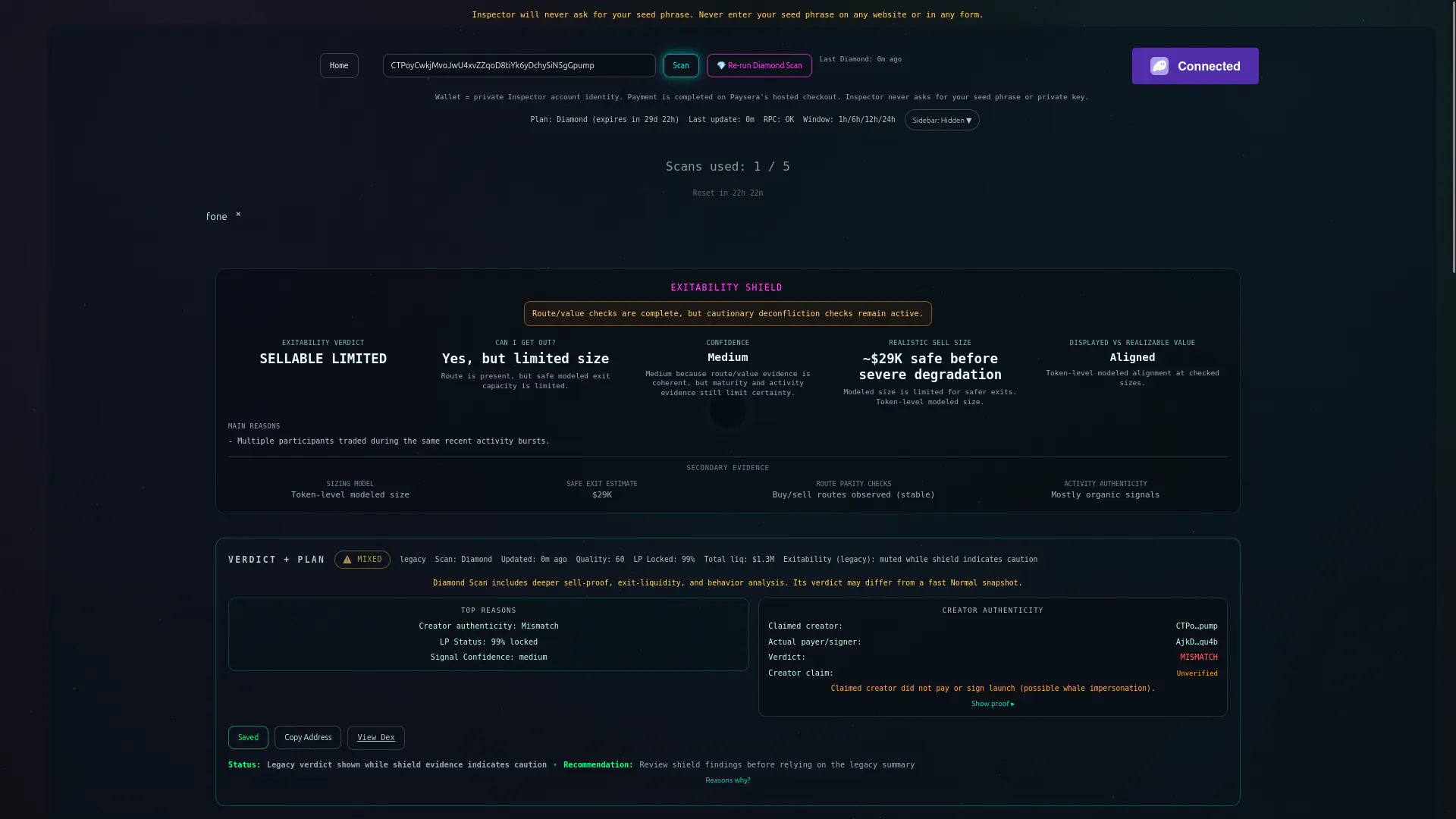Open the Reasons why? link
The width and height of the screenshot is (1456, 819).
(x=728, y=780)
